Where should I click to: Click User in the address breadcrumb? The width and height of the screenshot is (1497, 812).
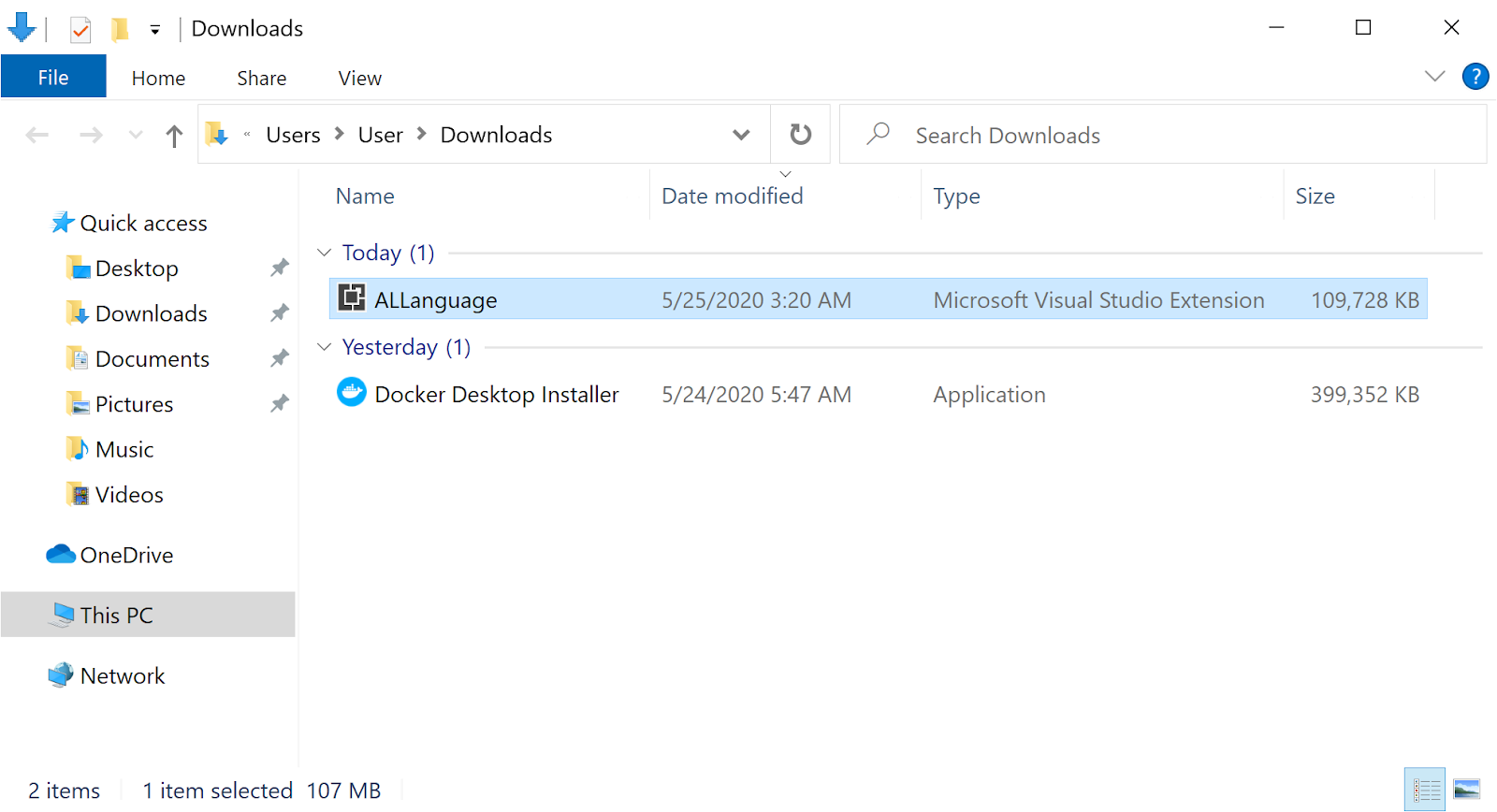[381, 135]
